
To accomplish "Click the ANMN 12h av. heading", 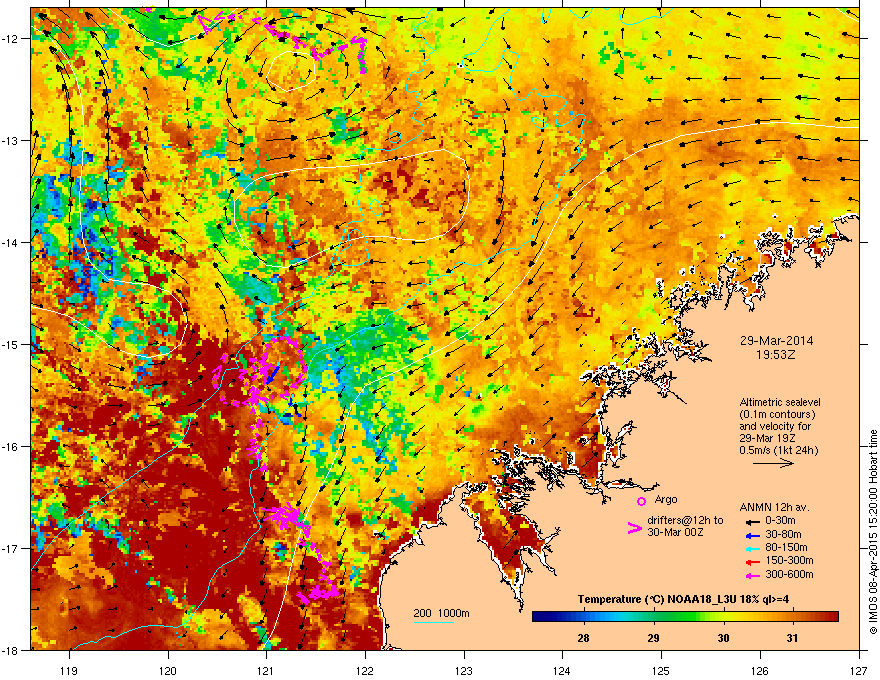I will pos(774,507).
